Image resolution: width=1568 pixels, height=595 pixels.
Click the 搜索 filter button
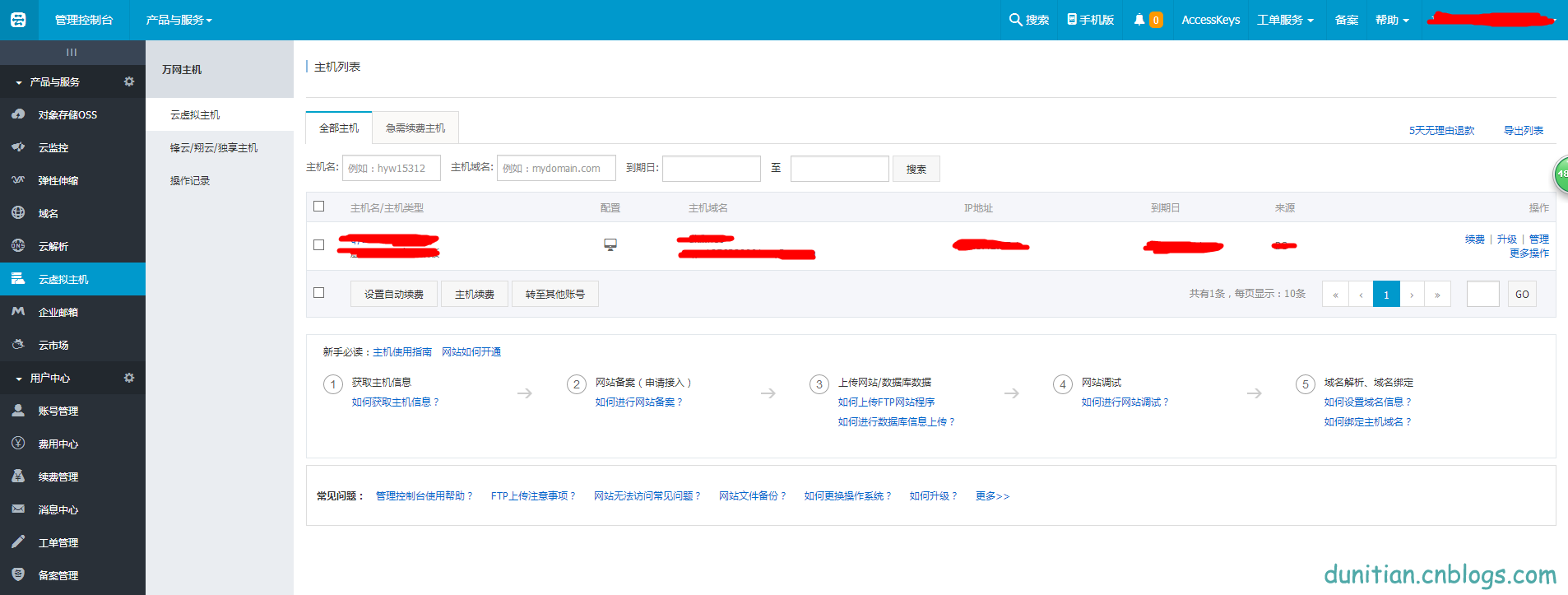[x=916, y=169]
